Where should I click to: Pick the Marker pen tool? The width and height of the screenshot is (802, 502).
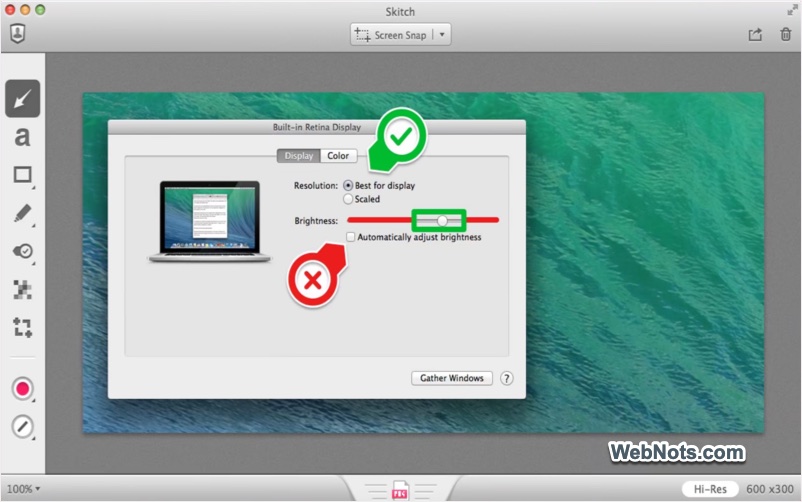23,213
